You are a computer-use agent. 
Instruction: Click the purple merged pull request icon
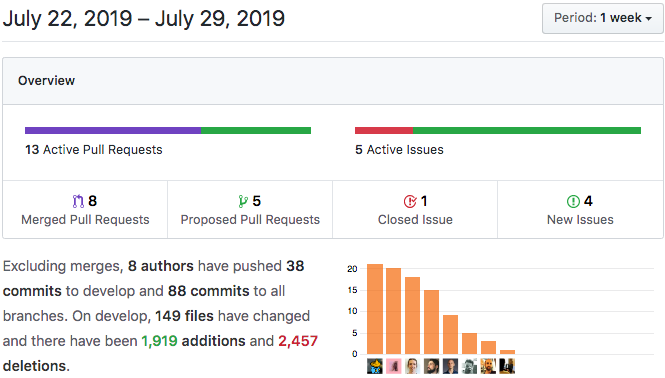[78, 201]
